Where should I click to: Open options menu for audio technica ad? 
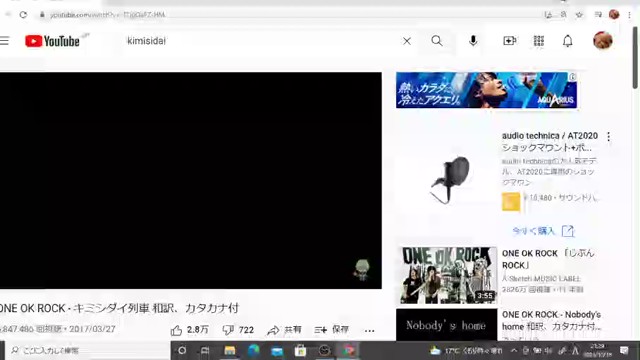pos(609,137)
